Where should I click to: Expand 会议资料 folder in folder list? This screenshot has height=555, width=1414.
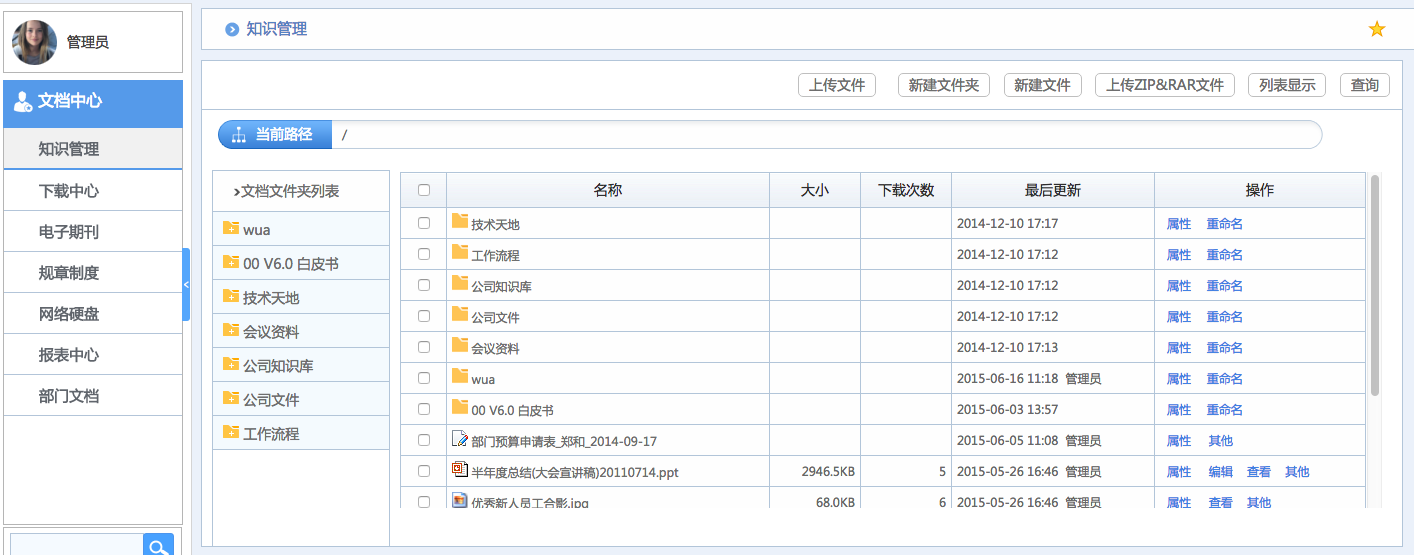pyautogui.click(x=231, y=331)
